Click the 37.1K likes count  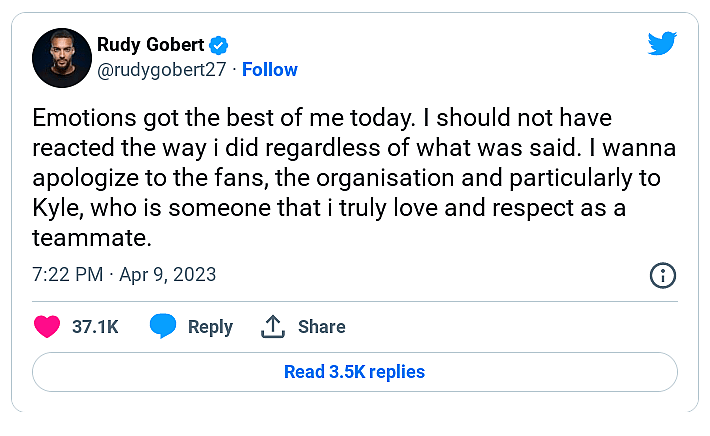[97, 327]
